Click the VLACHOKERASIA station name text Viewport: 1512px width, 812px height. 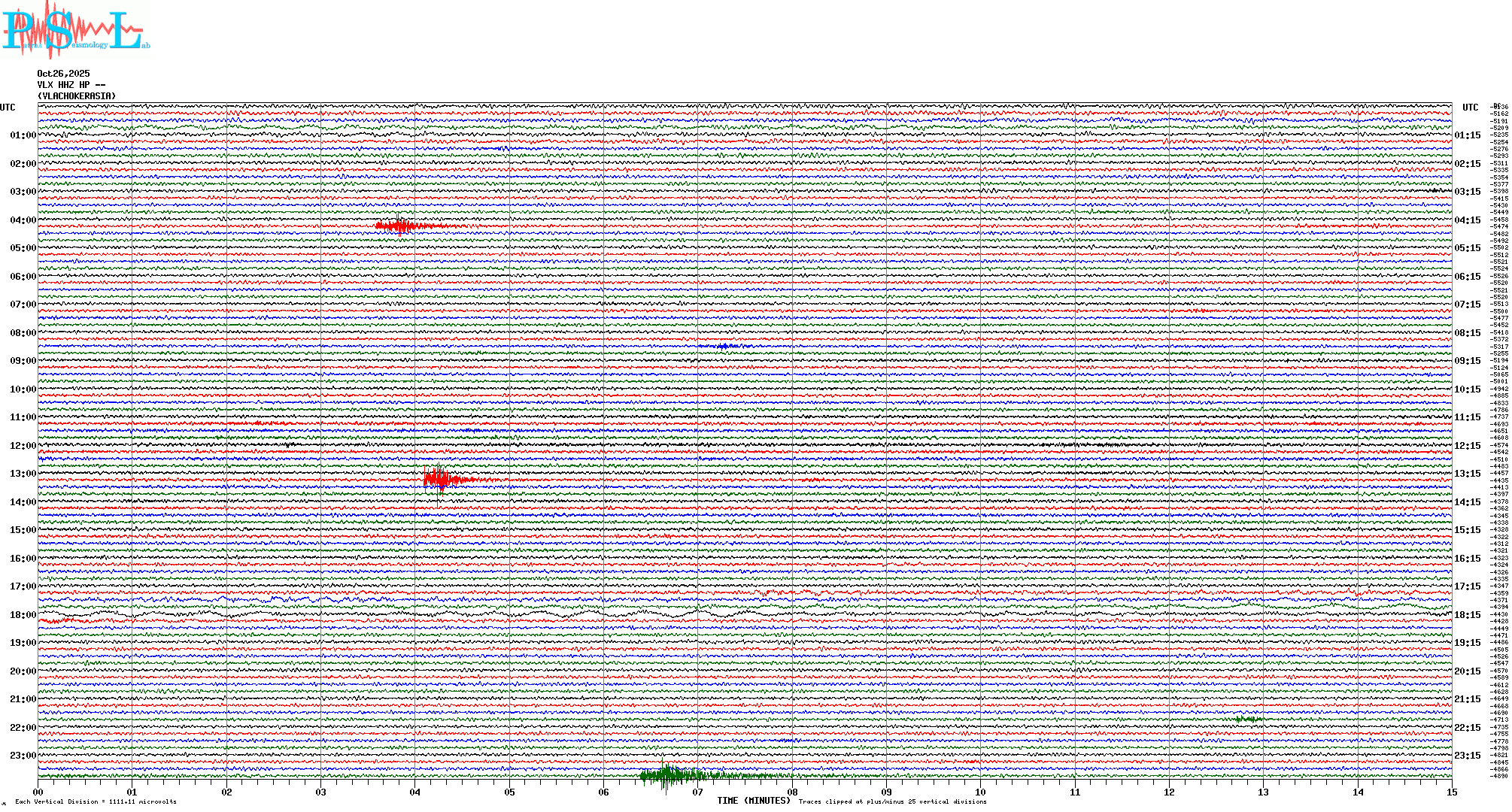77,96
